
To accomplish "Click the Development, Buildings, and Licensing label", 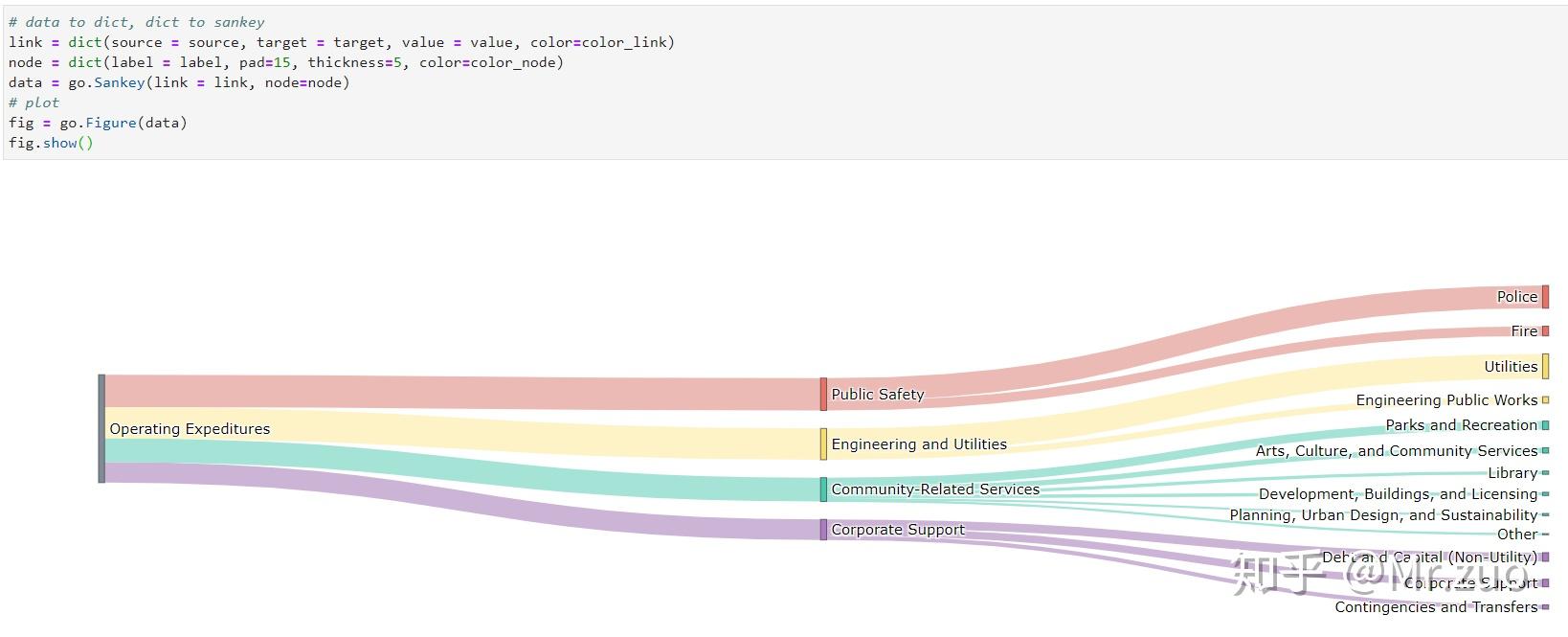I will 1397,494.
